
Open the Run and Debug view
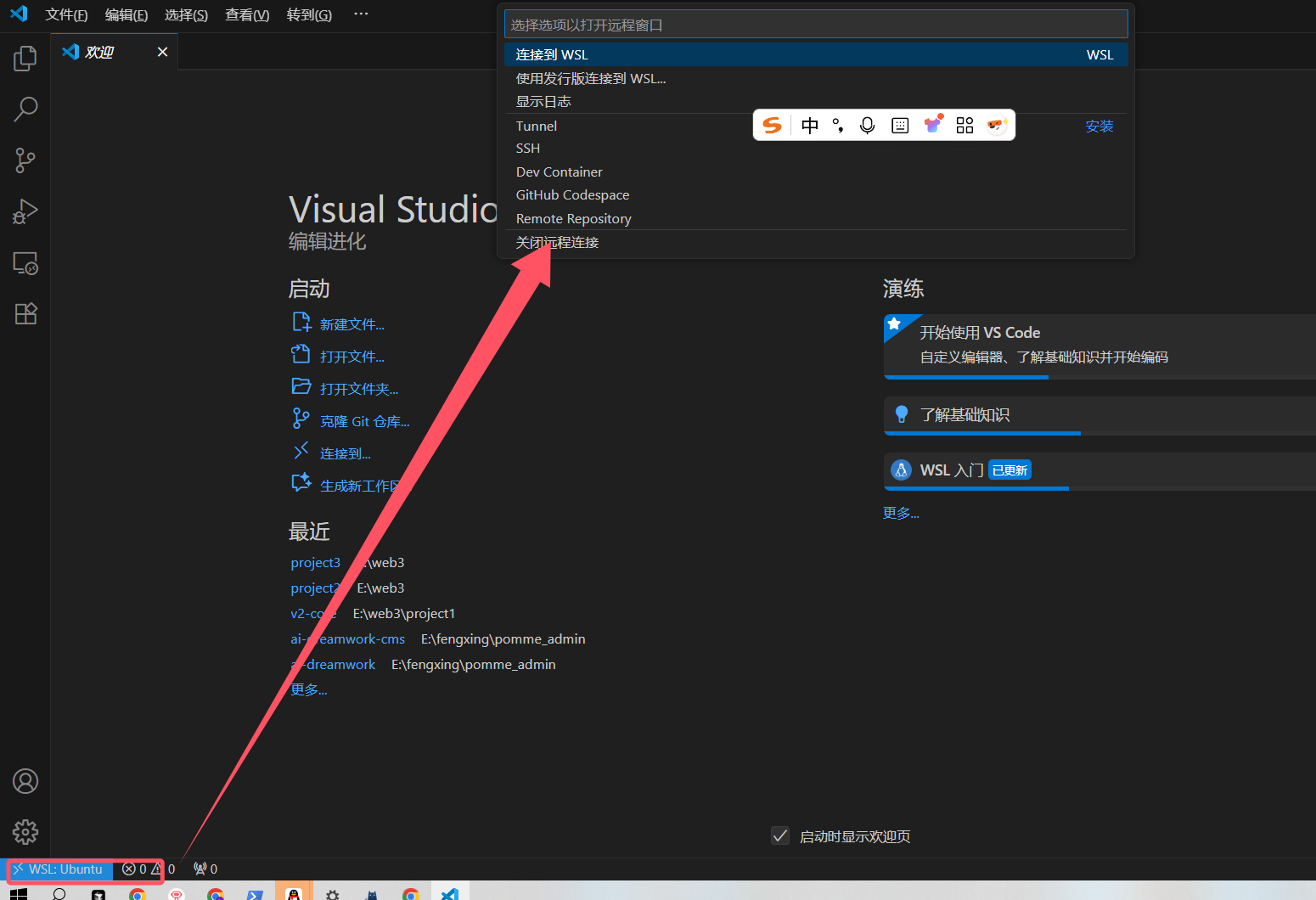(x=25, y=211)
